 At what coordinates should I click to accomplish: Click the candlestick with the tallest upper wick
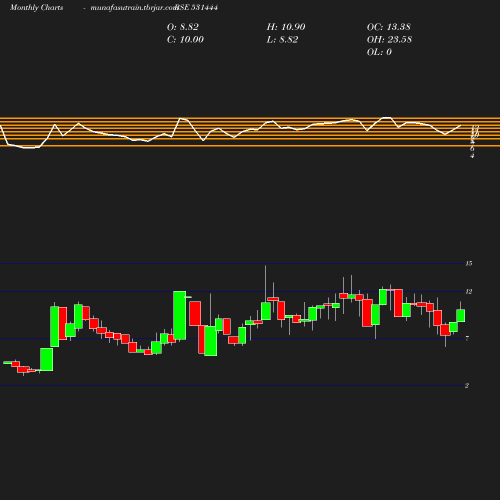266,311
